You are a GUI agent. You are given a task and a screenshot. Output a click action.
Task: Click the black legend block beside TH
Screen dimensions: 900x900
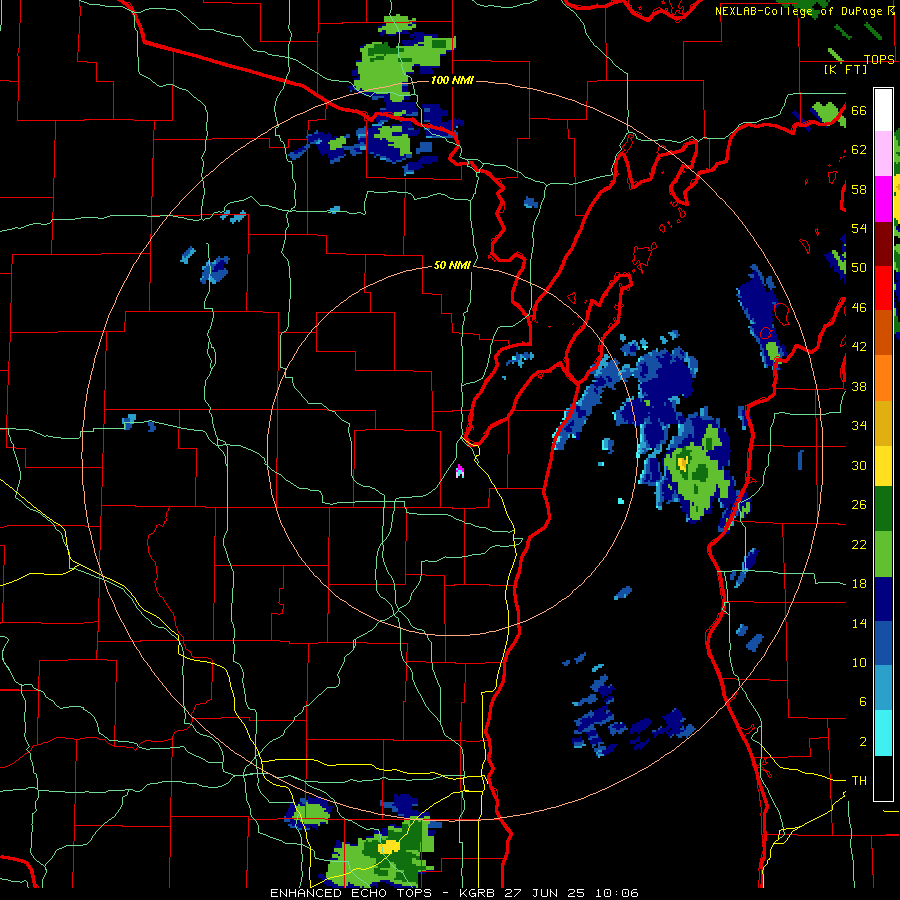tap(883, 778)
